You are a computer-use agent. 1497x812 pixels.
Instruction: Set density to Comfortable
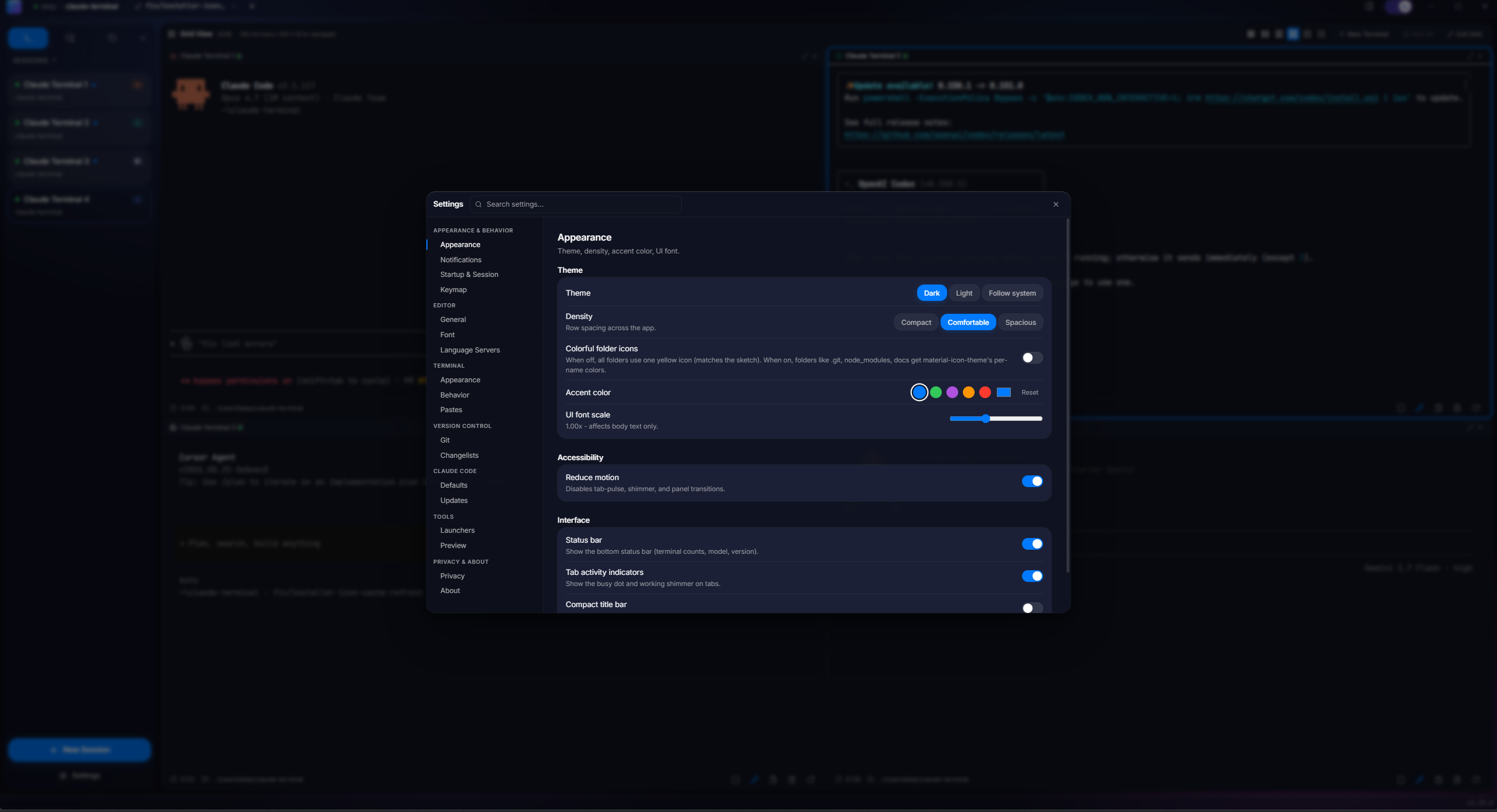point(968,323)
